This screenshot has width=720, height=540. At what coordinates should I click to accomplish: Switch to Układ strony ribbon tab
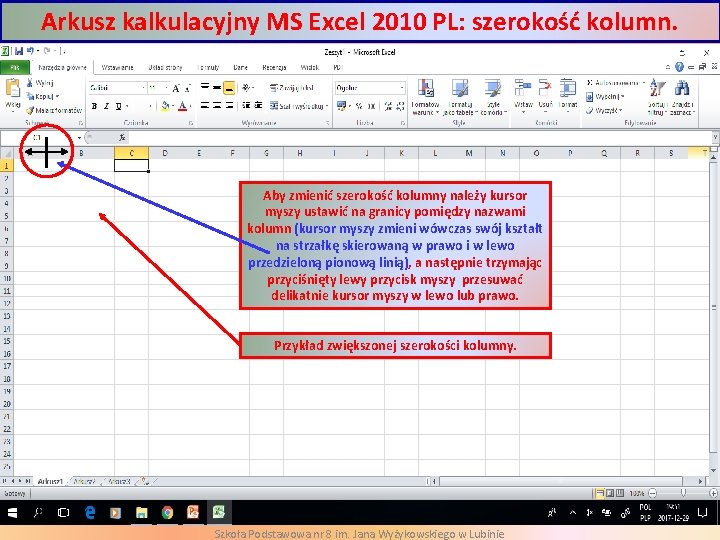(165, 68)
